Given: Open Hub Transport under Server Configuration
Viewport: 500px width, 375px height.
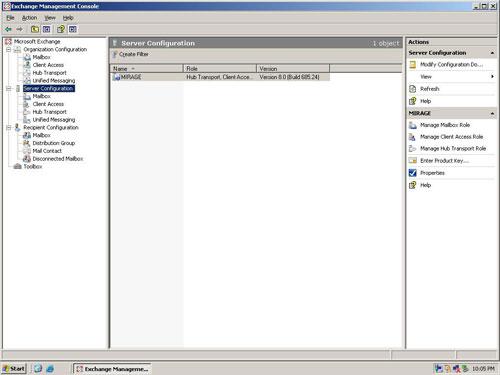Looking at the screenshot, I should [x=49, y=112].
